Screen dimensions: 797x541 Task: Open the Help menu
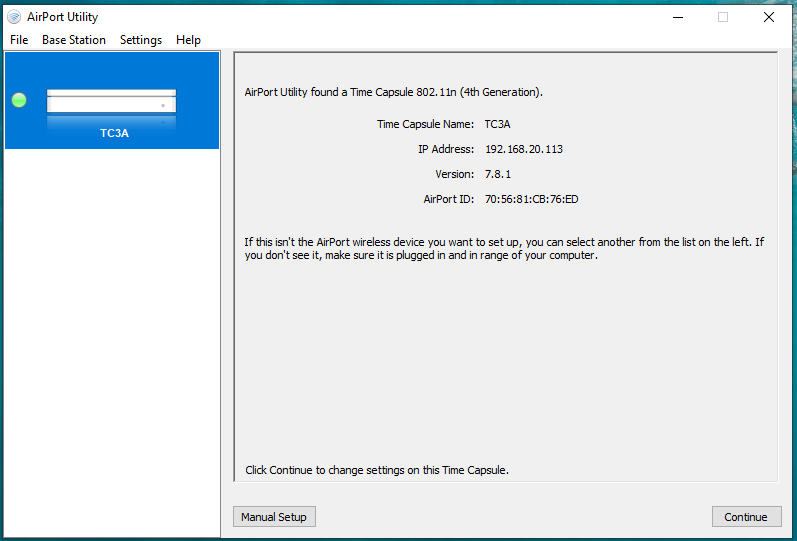188,40
